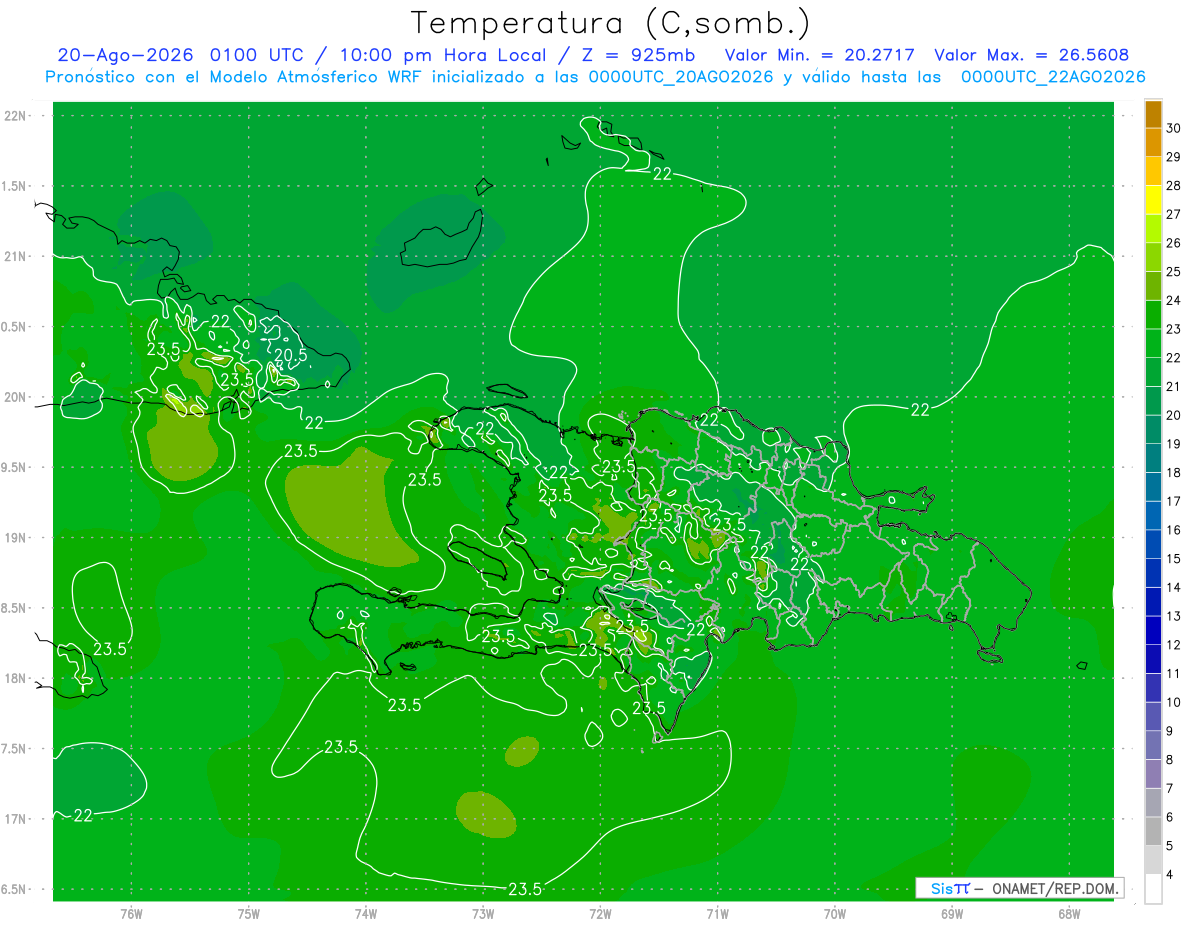Pick the yellow swatch between 27 and 28
Viewport: 1200px width, 927px height.
pyautogui.click(x=1153, y=200)
